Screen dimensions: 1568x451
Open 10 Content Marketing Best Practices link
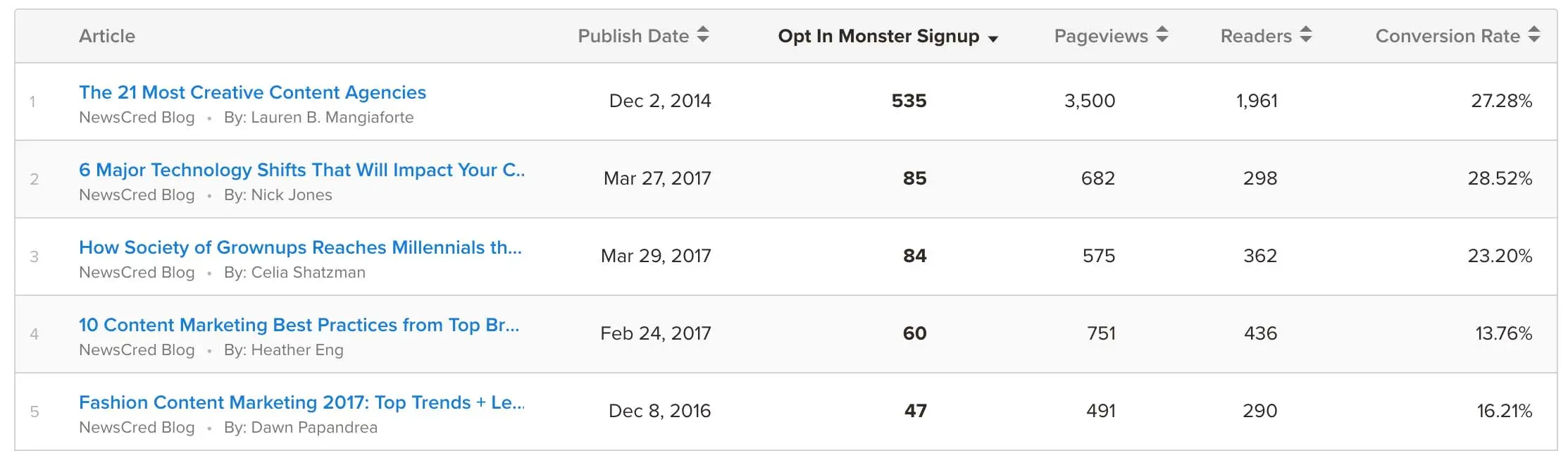(x=299, y=325)
